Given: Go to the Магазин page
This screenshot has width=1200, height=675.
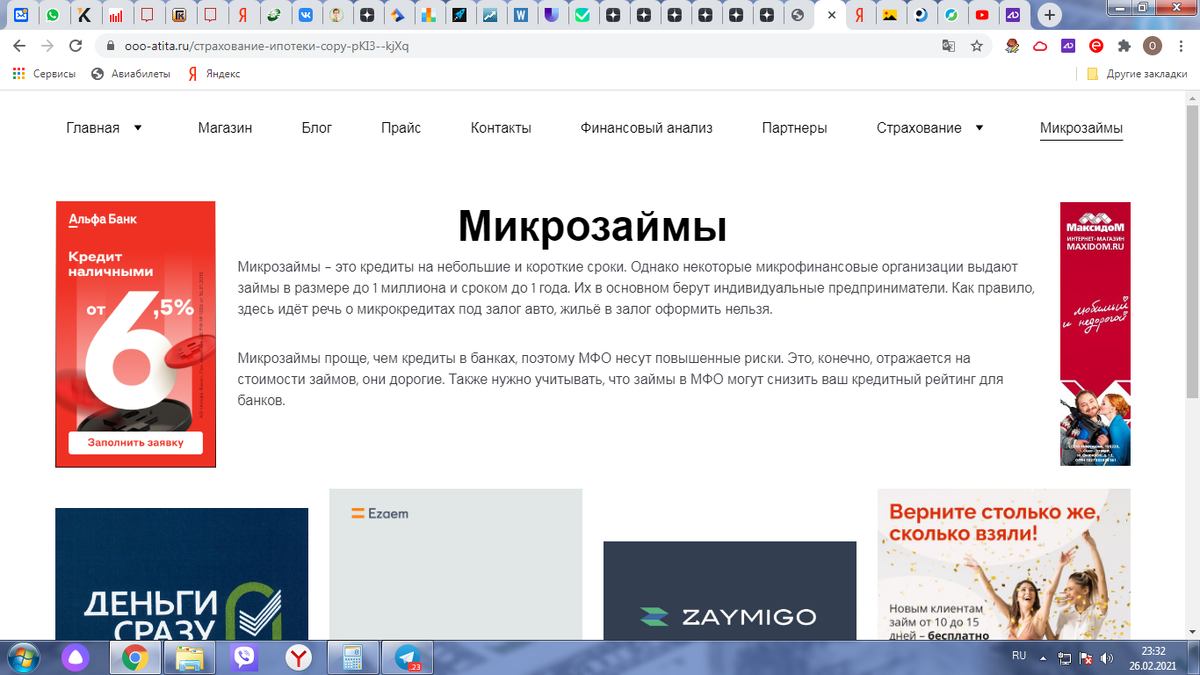Looking at the screenshot, I should tap(225, 128).
